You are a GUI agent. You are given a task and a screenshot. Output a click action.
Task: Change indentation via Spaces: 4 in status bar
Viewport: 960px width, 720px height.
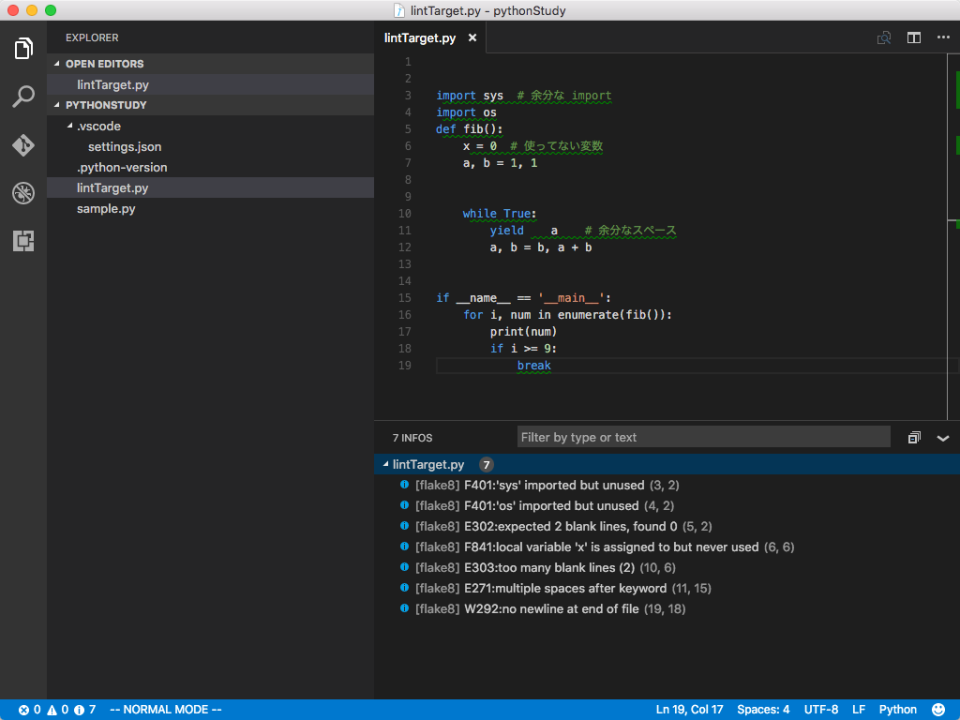click(x=763, y=709)
